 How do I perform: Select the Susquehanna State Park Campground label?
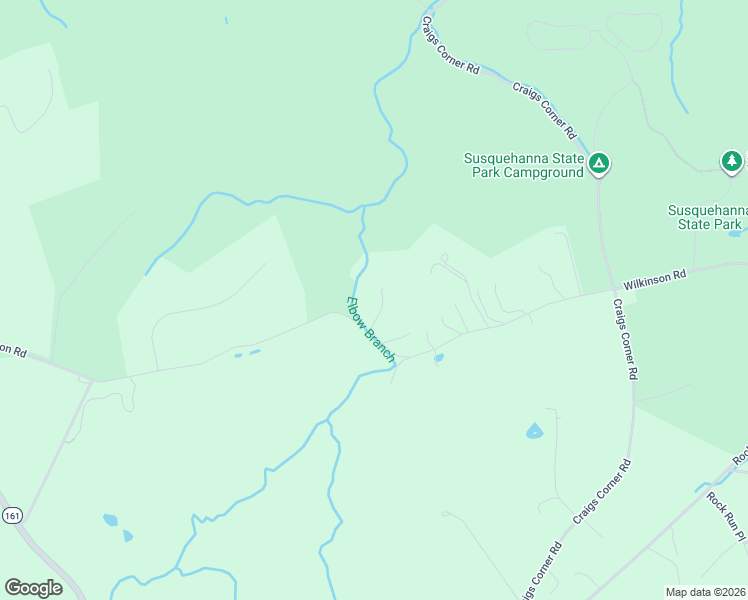point(524,165)
